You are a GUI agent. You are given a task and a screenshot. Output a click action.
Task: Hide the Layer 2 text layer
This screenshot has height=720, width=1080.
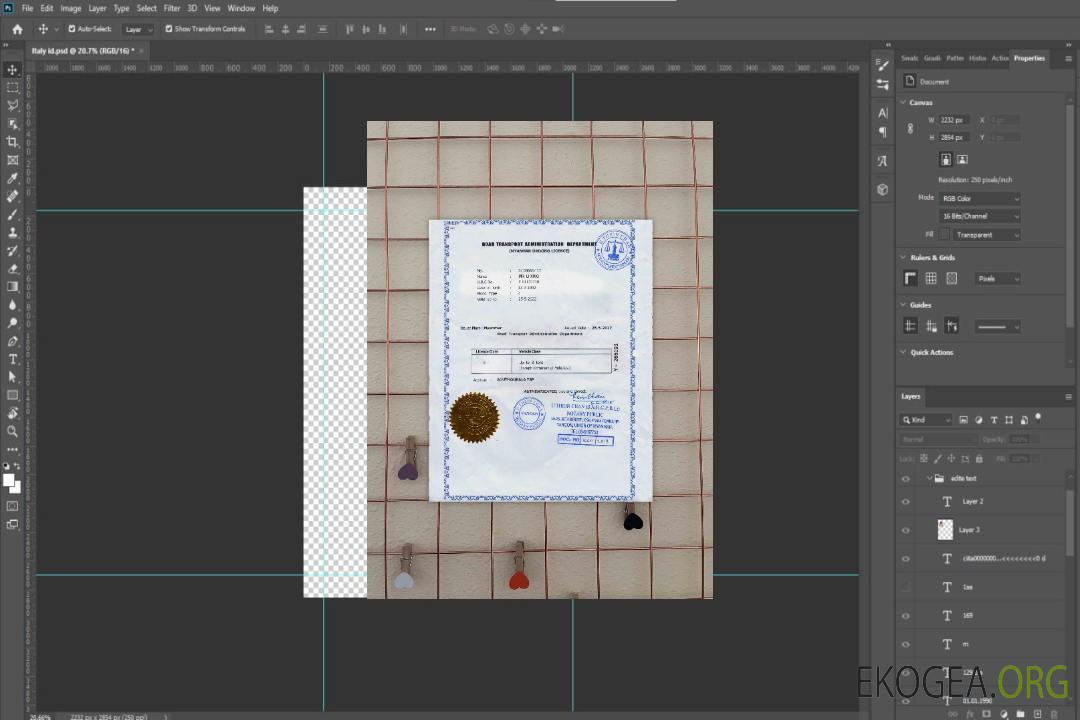click(906, 502)
